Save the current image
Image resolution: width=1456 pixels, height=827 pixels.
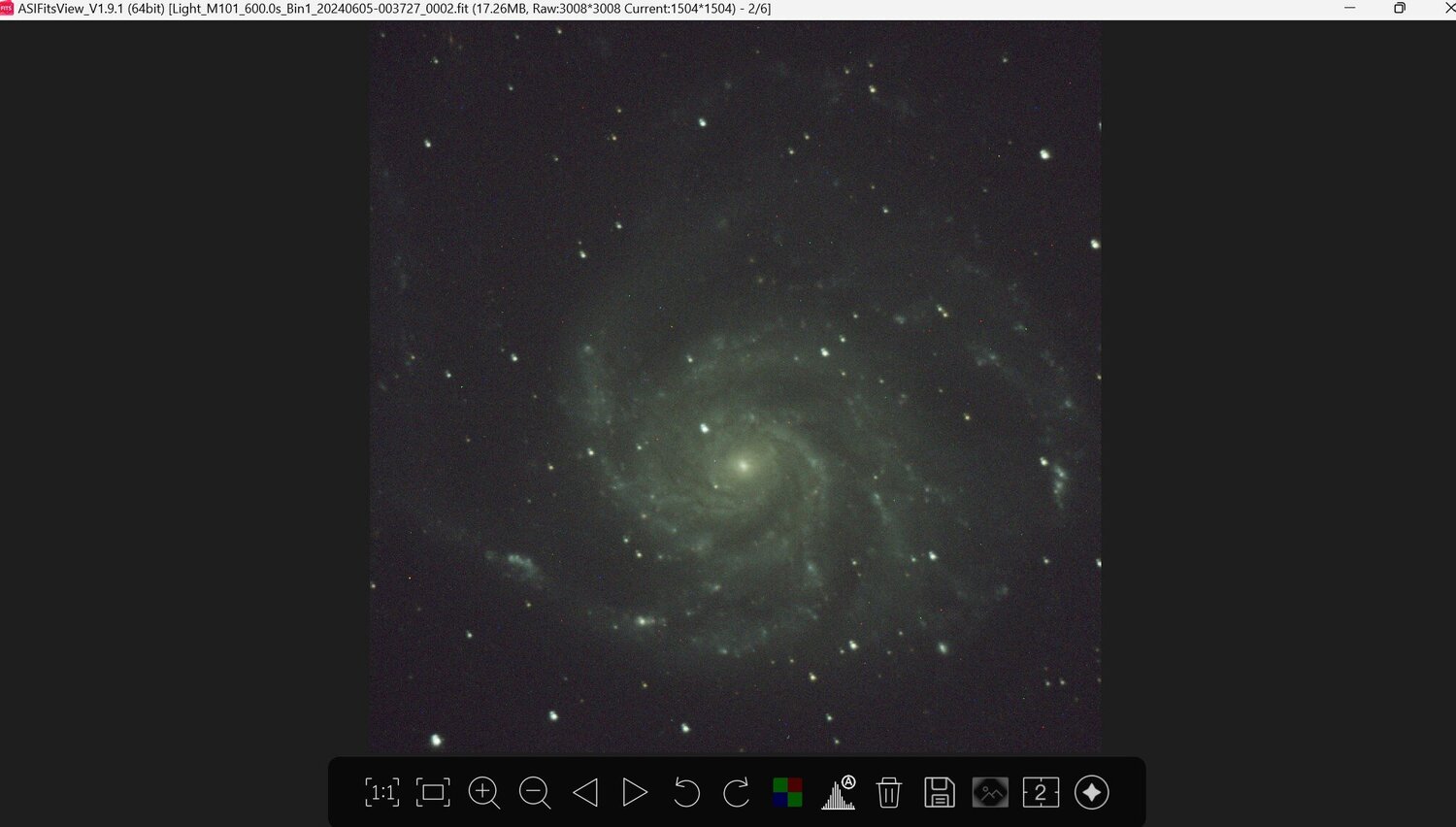click(939, 793)
